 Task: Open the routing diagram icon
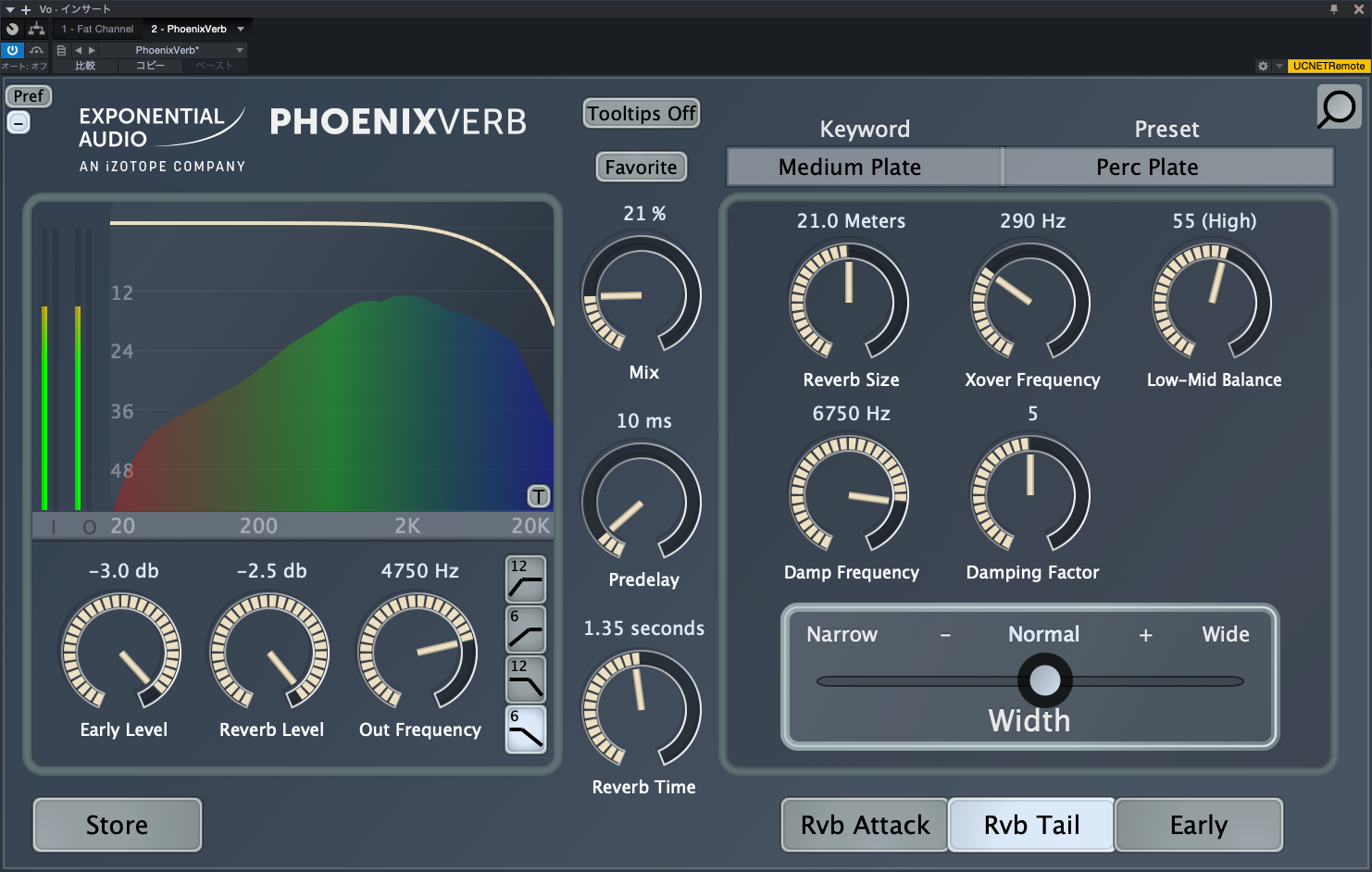tap(37, 29)
